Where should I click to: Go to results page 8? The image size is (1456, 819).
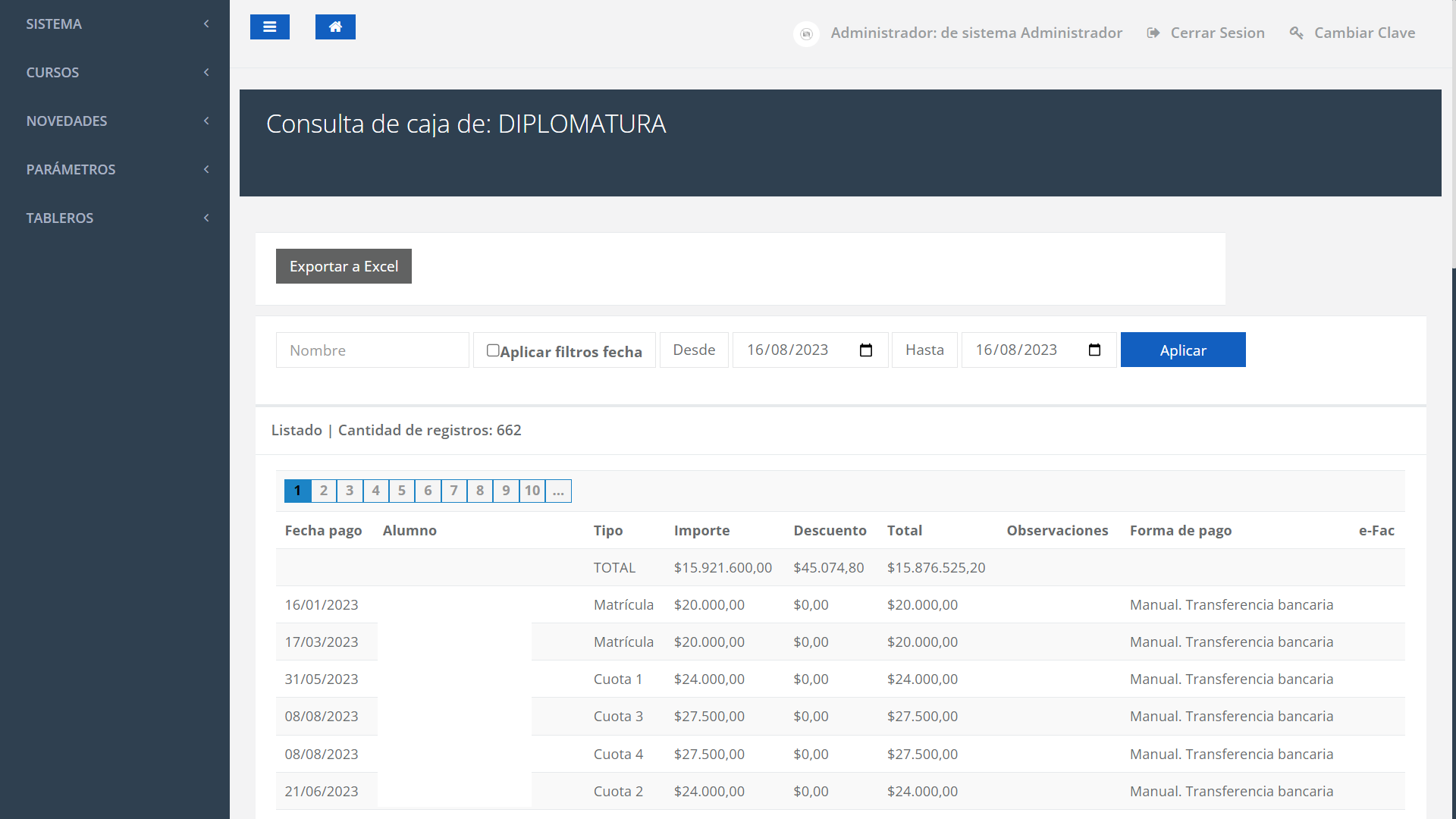pos(480,491)
